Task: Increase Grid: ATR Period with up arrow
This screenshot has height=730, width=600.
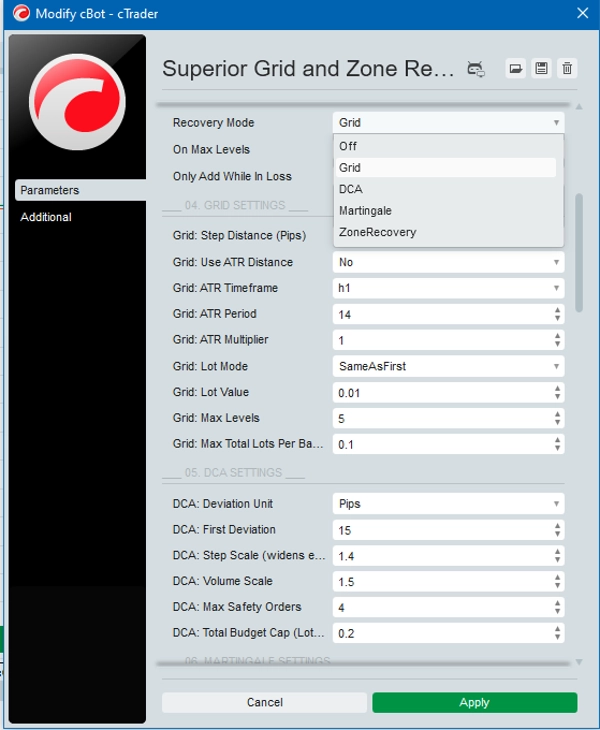Action: (557, 310)
